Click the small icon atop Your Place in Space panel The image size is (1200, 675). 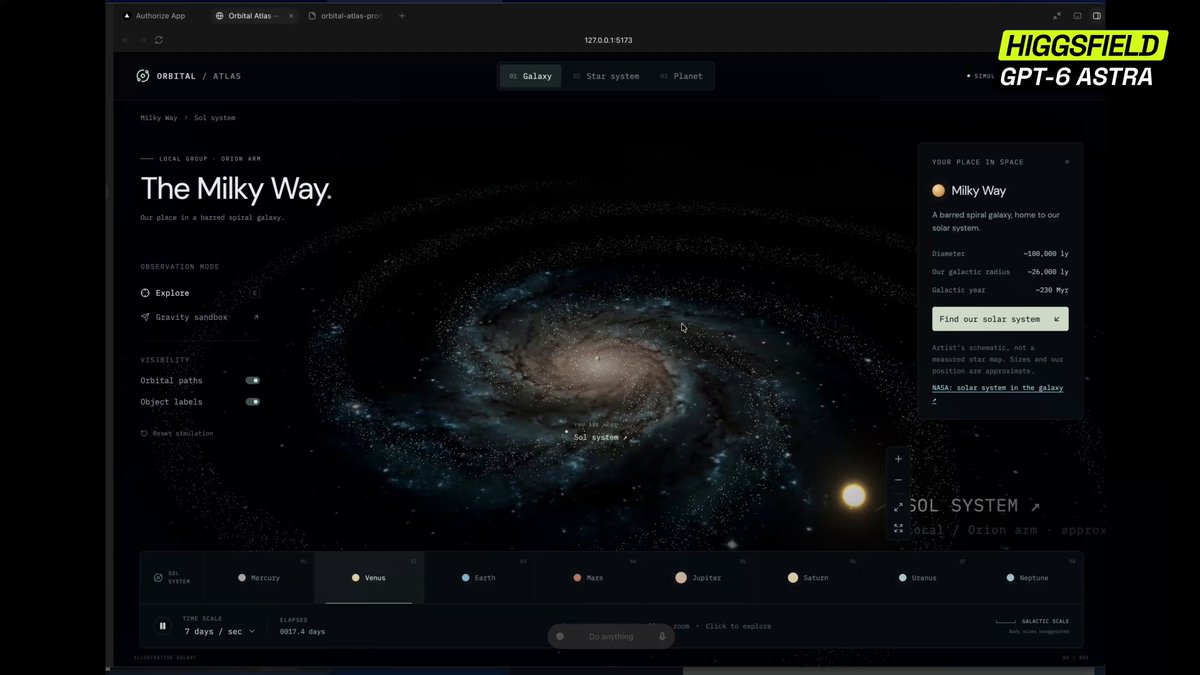pyautogui.click(x=1067, y=162)
